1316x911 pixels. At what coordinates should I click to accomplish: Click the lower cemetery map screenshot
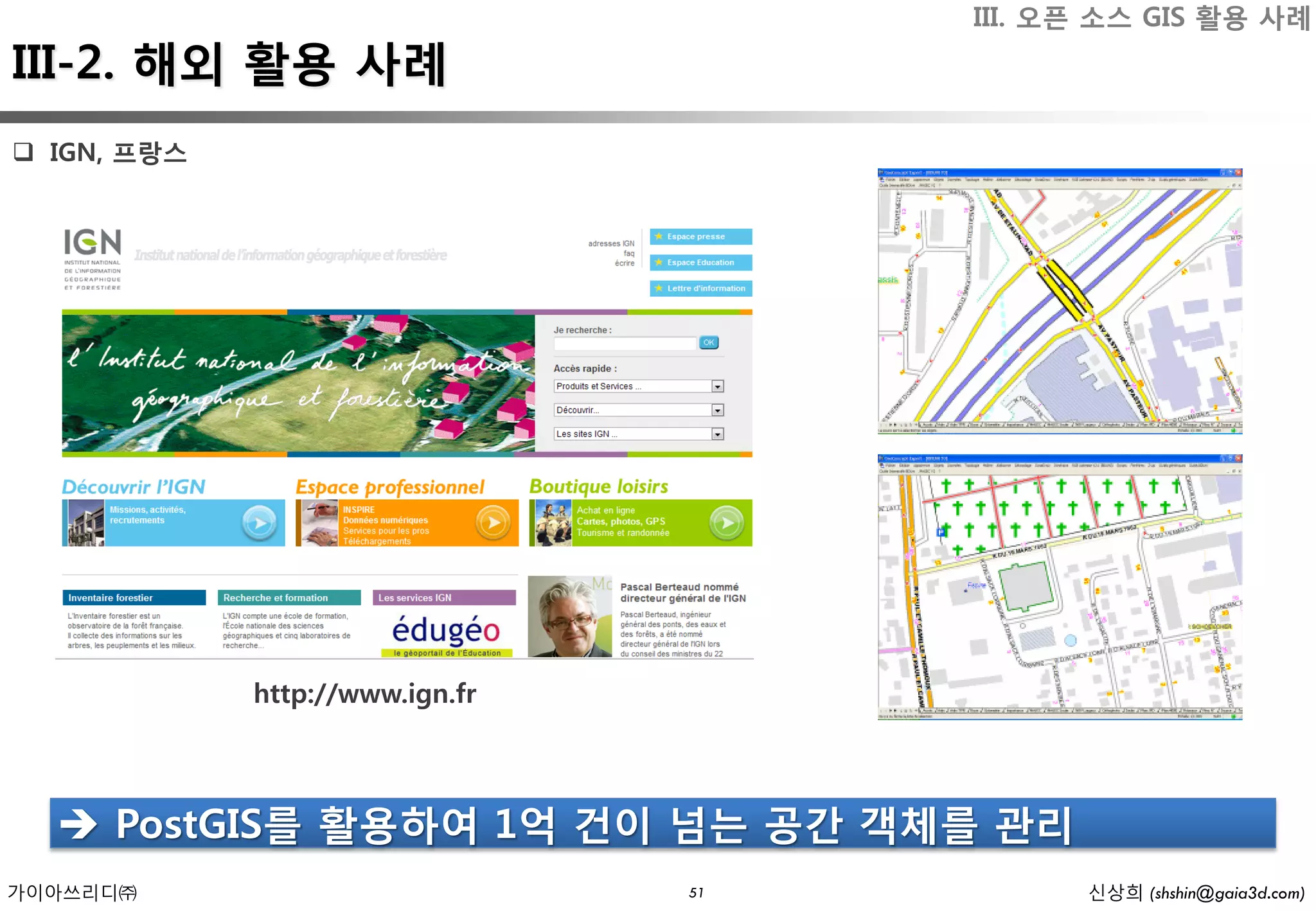point(1060,587)
